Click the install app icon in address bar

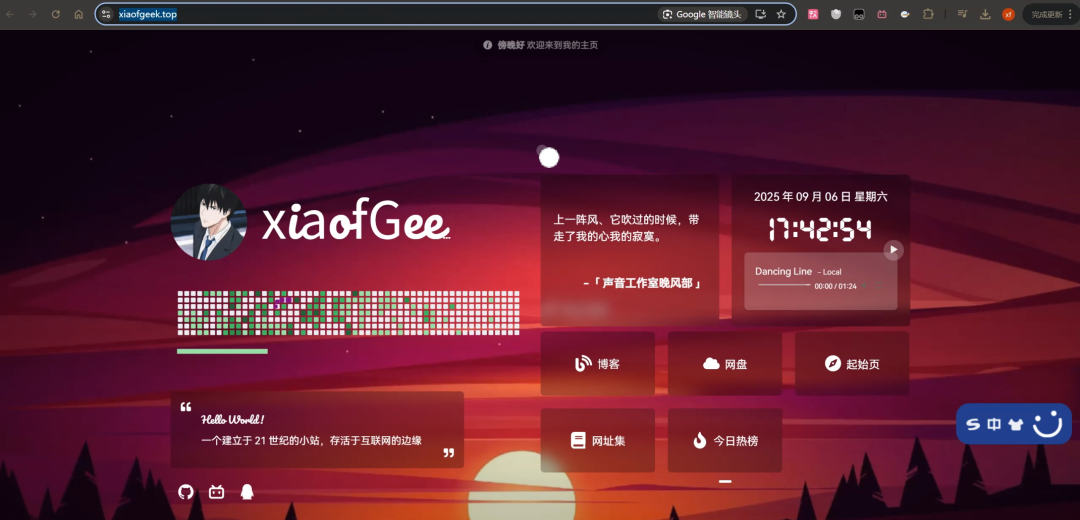(760, 14)
